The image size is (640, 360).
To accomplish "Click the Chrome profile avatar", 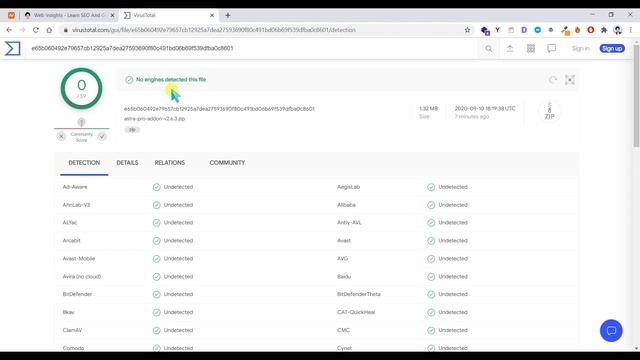I will (x=618, y=30).
